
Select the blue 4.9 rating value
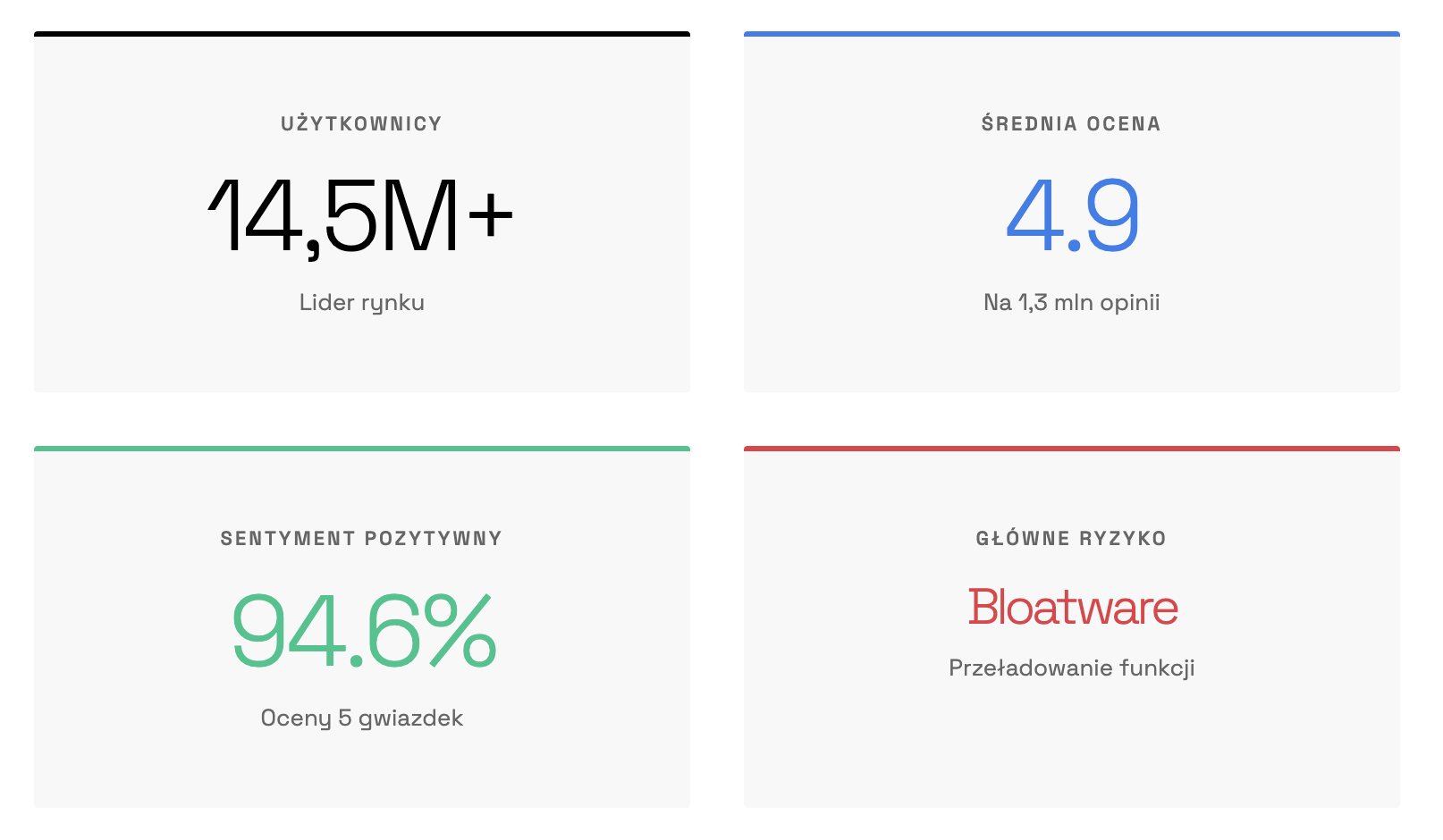click(x=1071, y=217)
